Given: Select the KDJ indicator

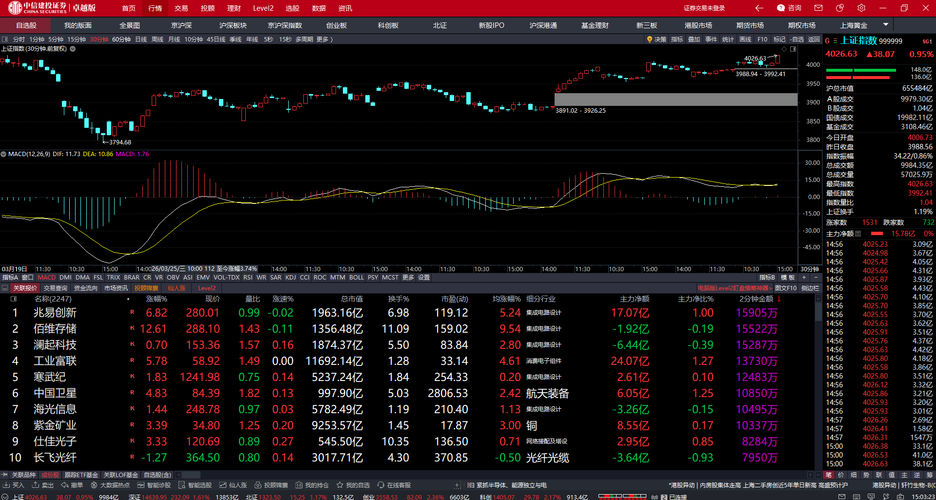Looking at the screenshot, I should tap(290, 277).
